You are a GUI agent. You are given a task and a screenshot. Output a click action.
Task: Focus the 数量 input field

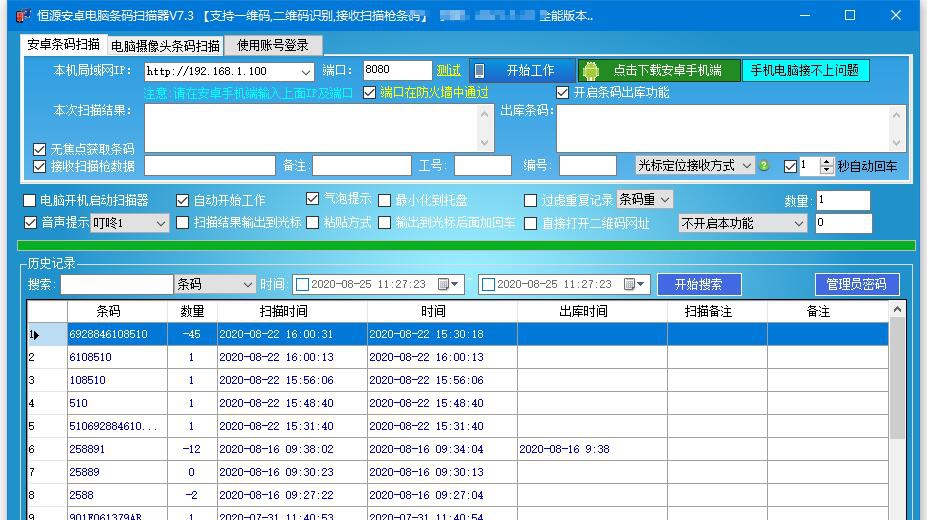[x=843, y=201]
